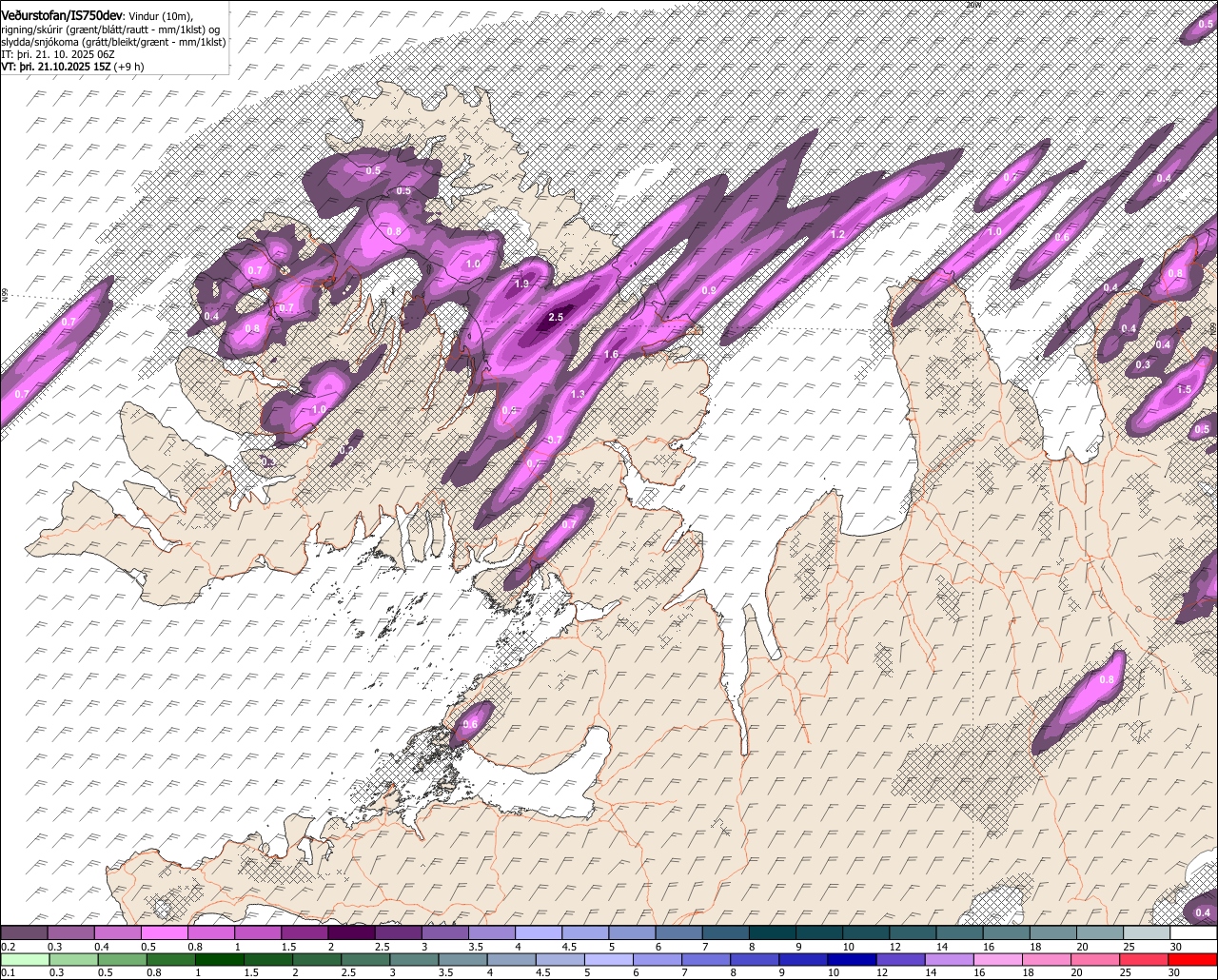Click the line 'IT: þri. 21. 10. 2025 06Z'
Image resolution: width=1218 pixels, height=980 pixels.
[59, 54]
